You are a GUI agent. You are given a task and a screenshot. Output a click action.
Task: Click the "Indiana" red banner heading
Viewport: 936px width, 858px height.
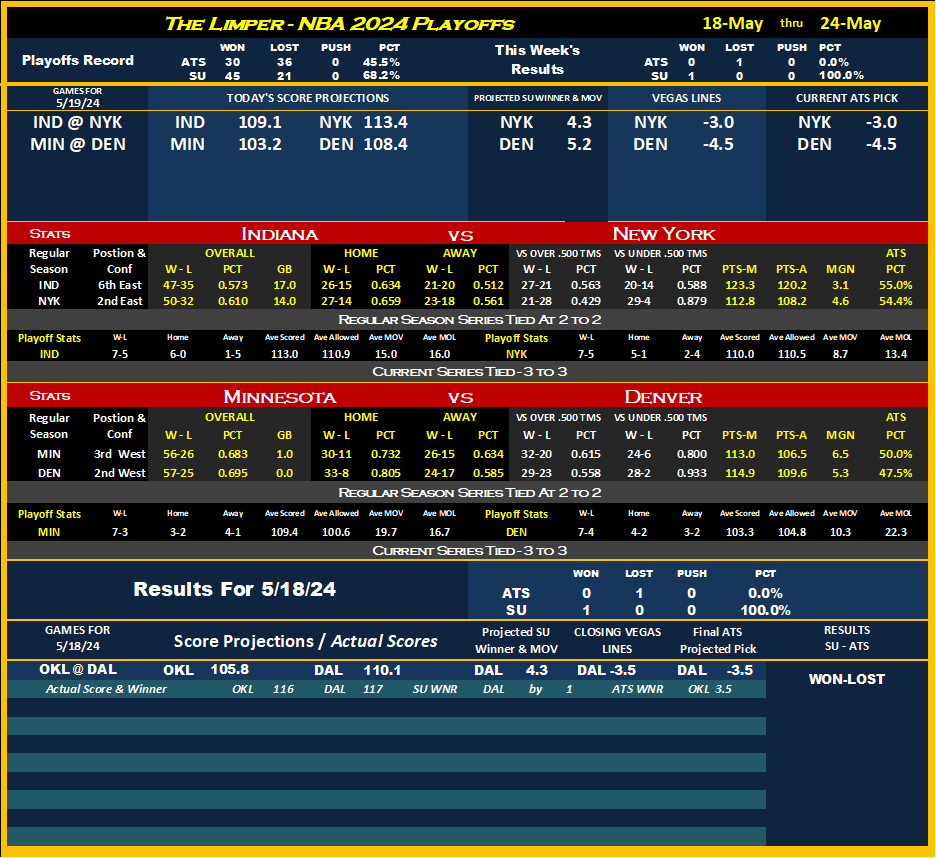tap(279, 234)
